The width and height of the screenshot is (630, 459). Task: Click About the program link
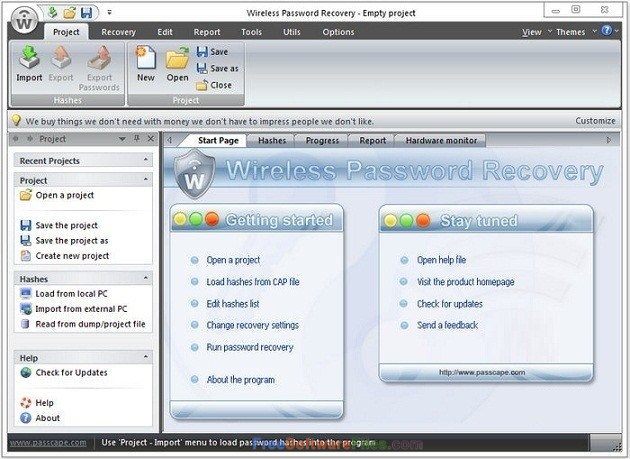[x=241, y=380]
